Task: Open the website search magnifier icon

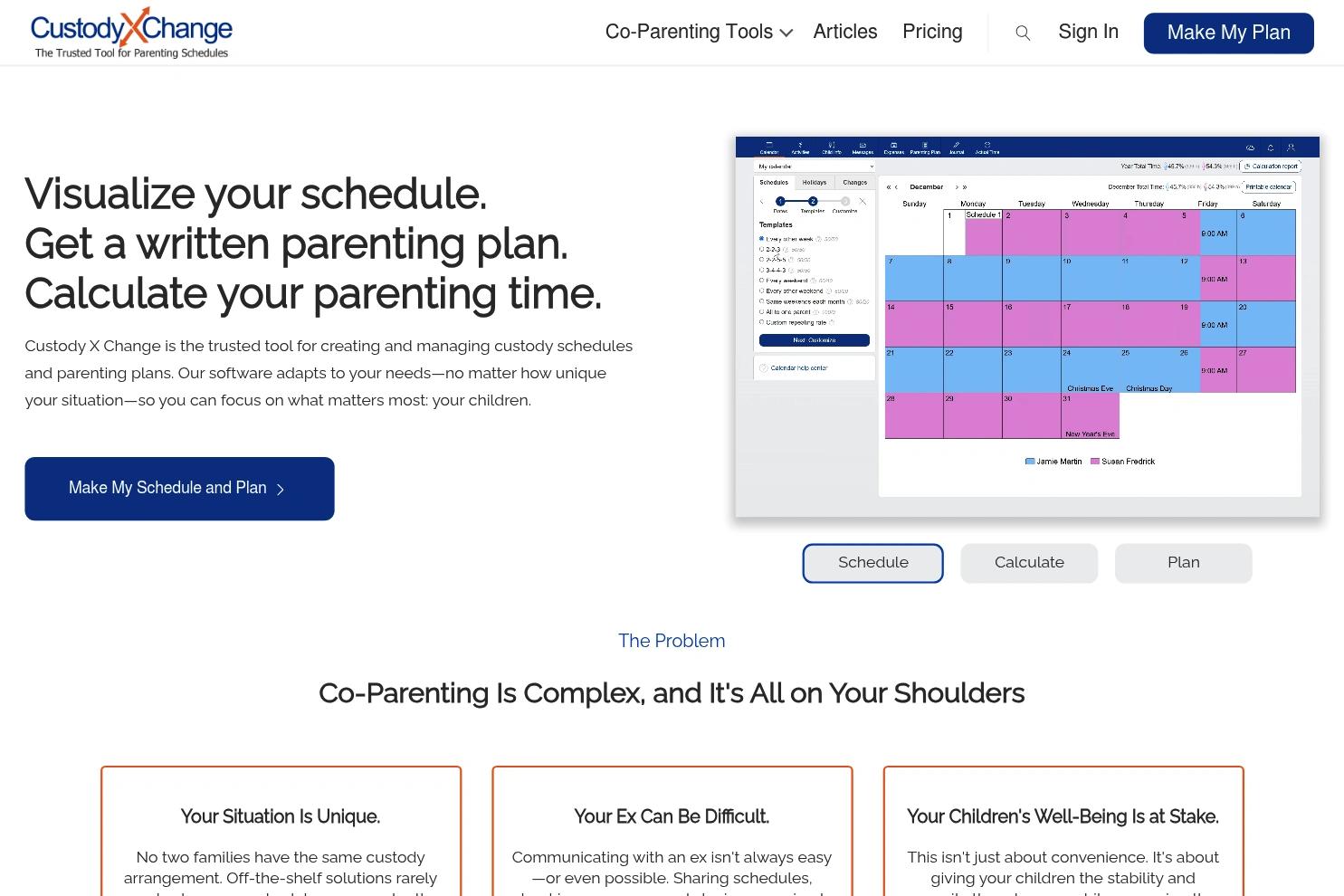Action: click(x=1023, y=33)
